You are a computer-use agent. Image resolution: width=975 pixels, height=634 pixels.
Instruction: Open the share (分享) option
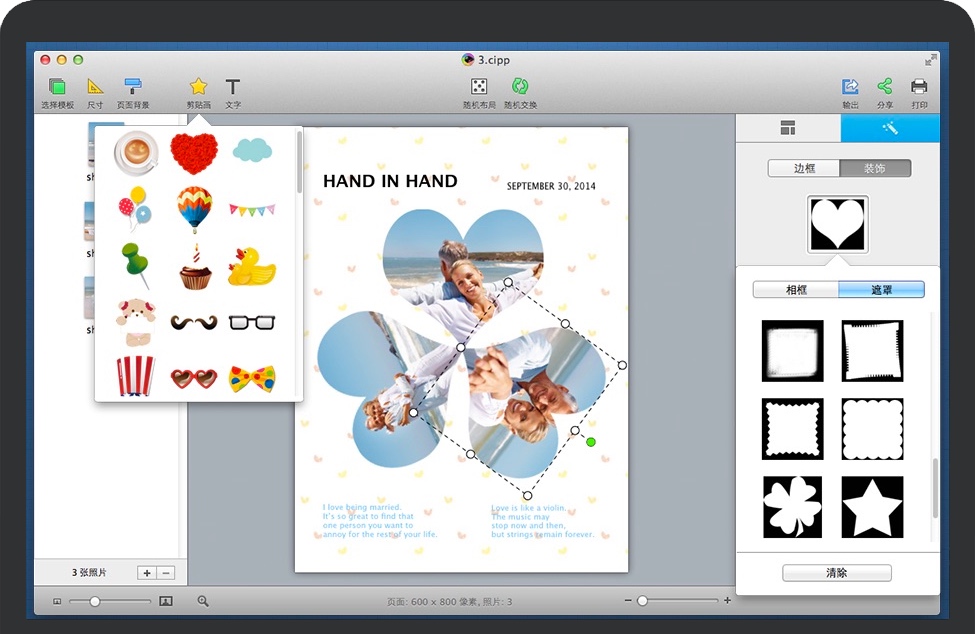tap(884, 87)
